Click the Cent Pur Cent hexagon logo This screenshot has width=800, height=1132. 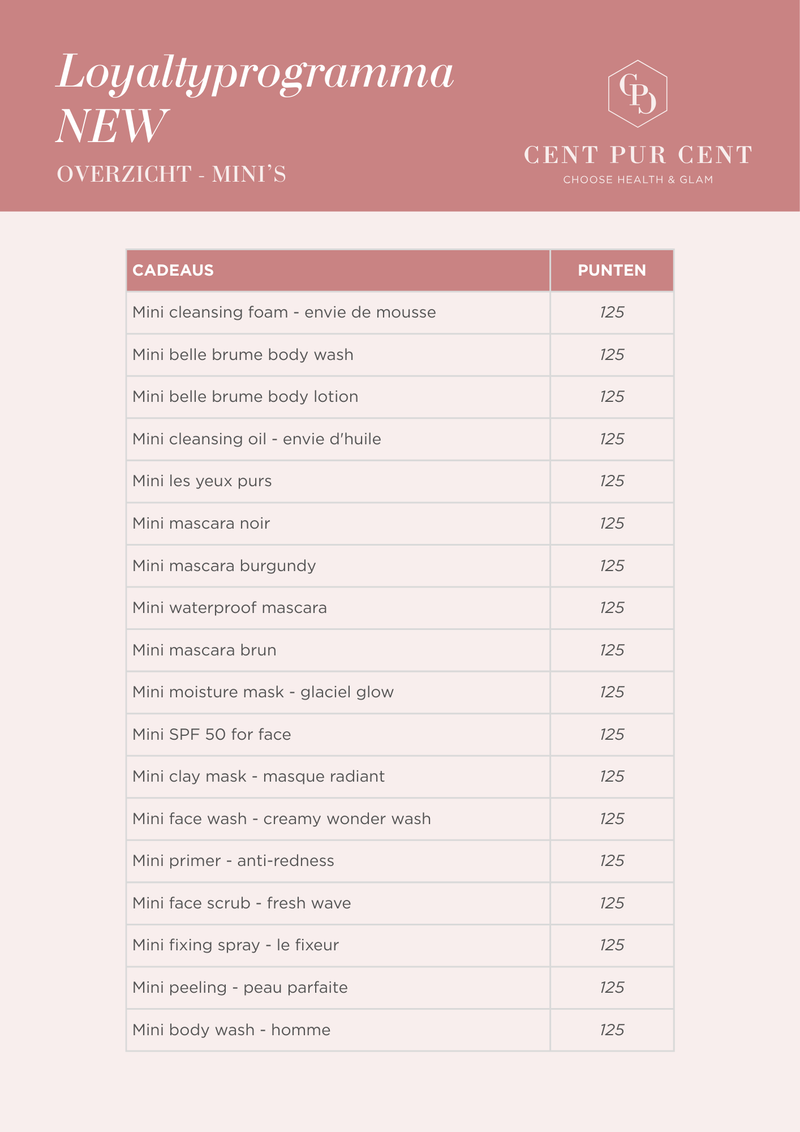tap(638, 94)
